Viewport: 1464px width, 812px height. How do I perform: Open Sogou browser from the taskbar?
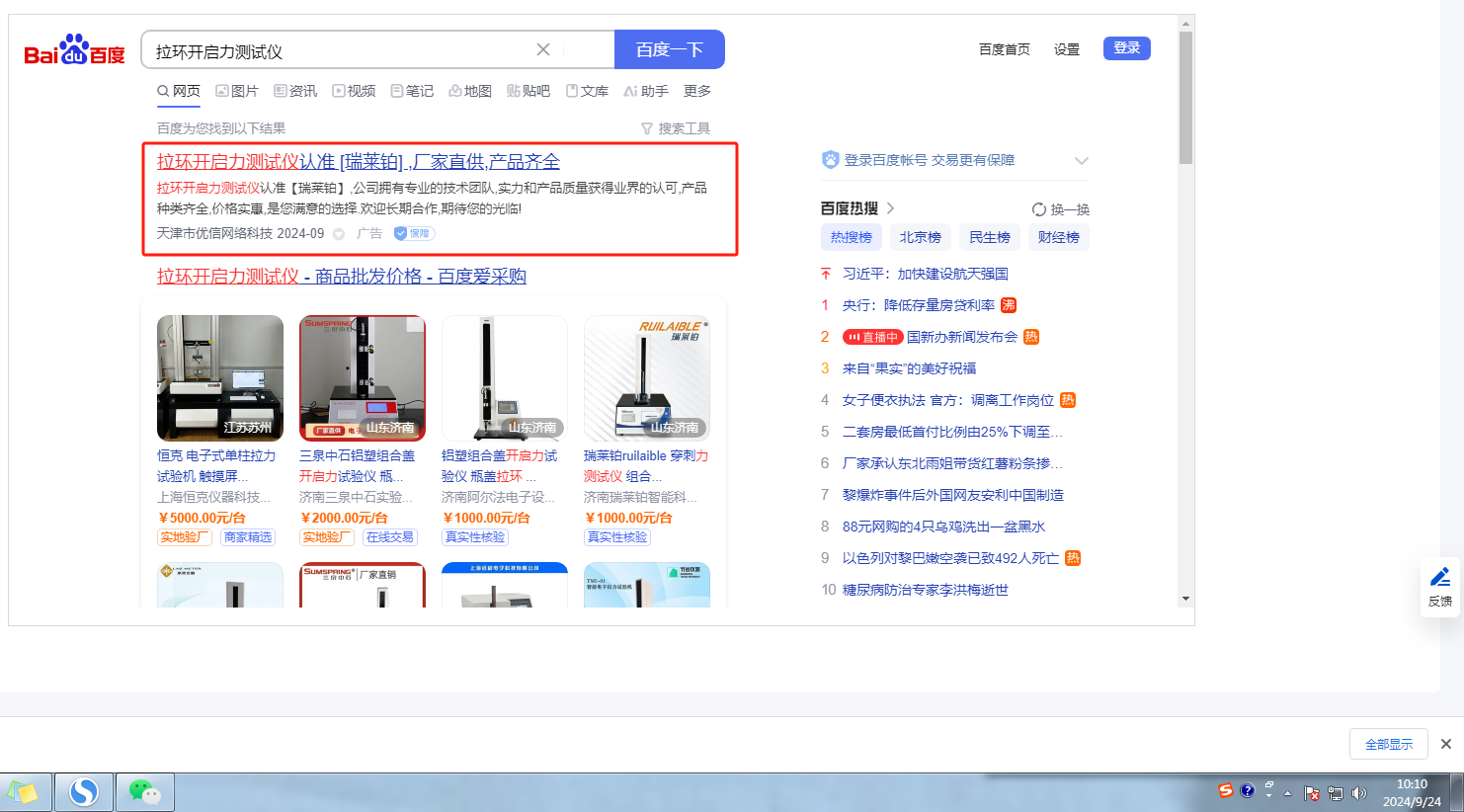pos(84,792)
